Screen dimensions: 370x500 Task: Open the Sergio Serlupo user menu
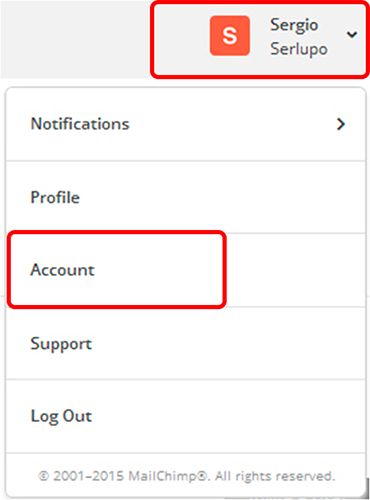[260, 40]
